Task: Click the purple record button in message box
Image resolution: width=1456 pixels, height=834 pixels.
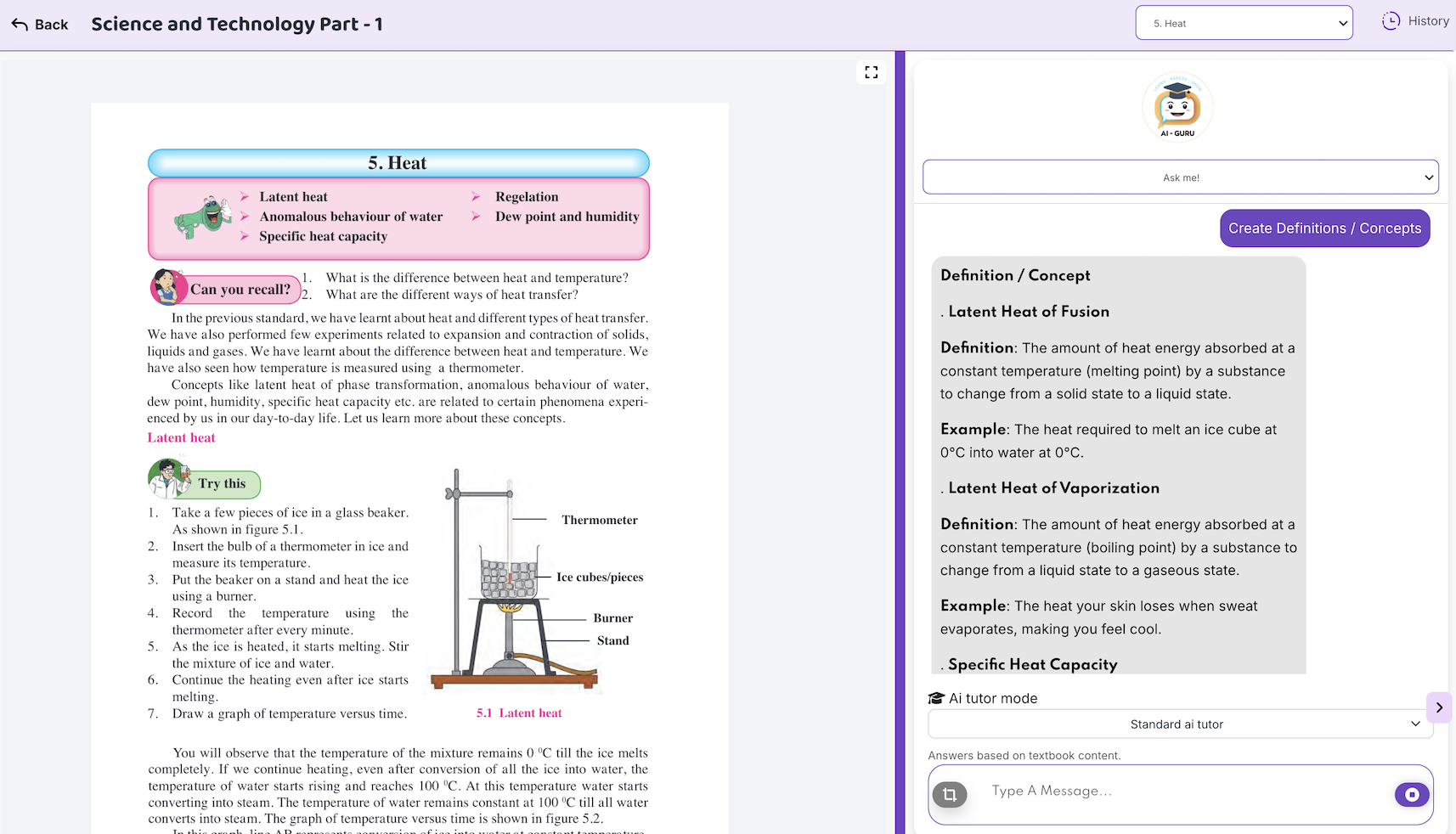Action: tap(1412, 795)
